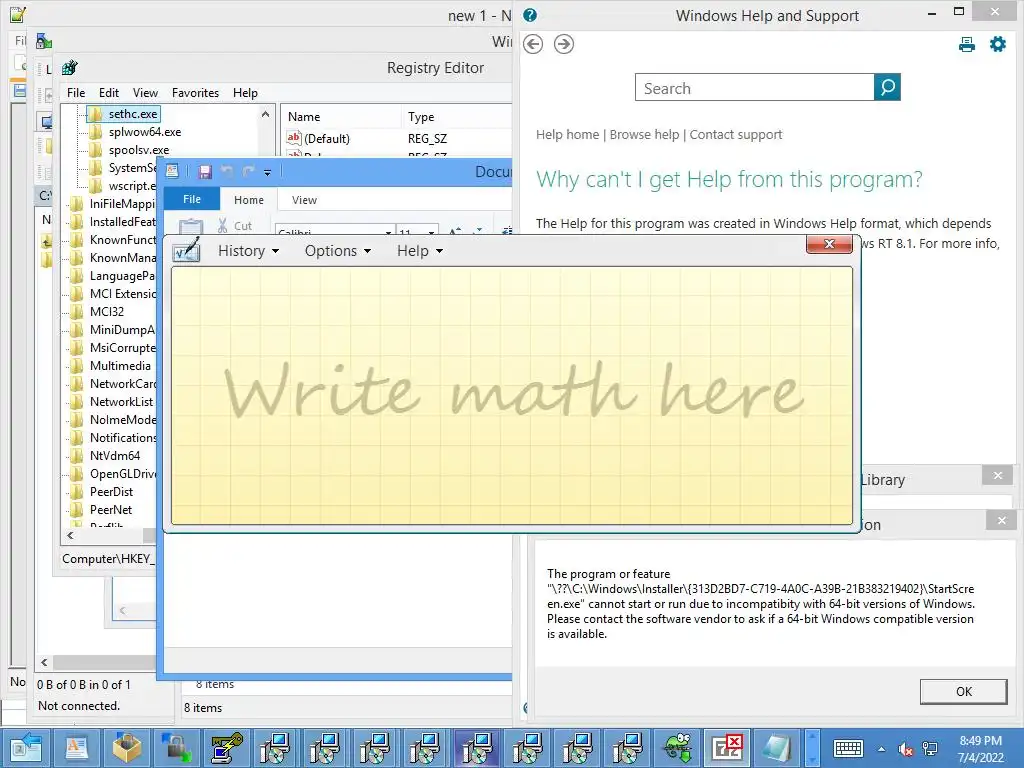
Task: Go back in Windows Help and Support
Action: pyautogui.click(x=533, y=44)
